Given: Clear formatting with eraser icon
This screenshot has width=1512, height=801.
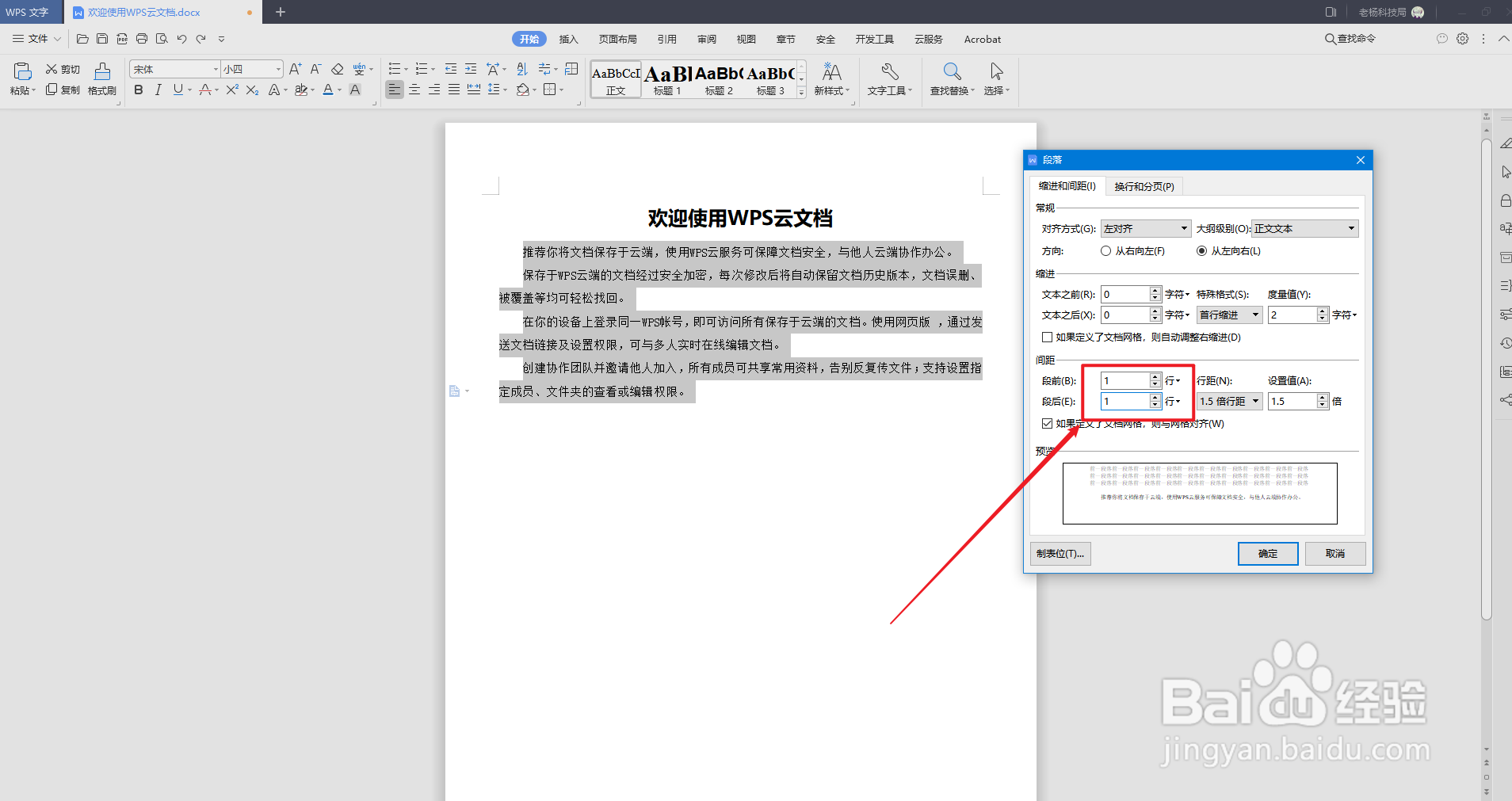Looking at the screenshot, I should 338,70.
